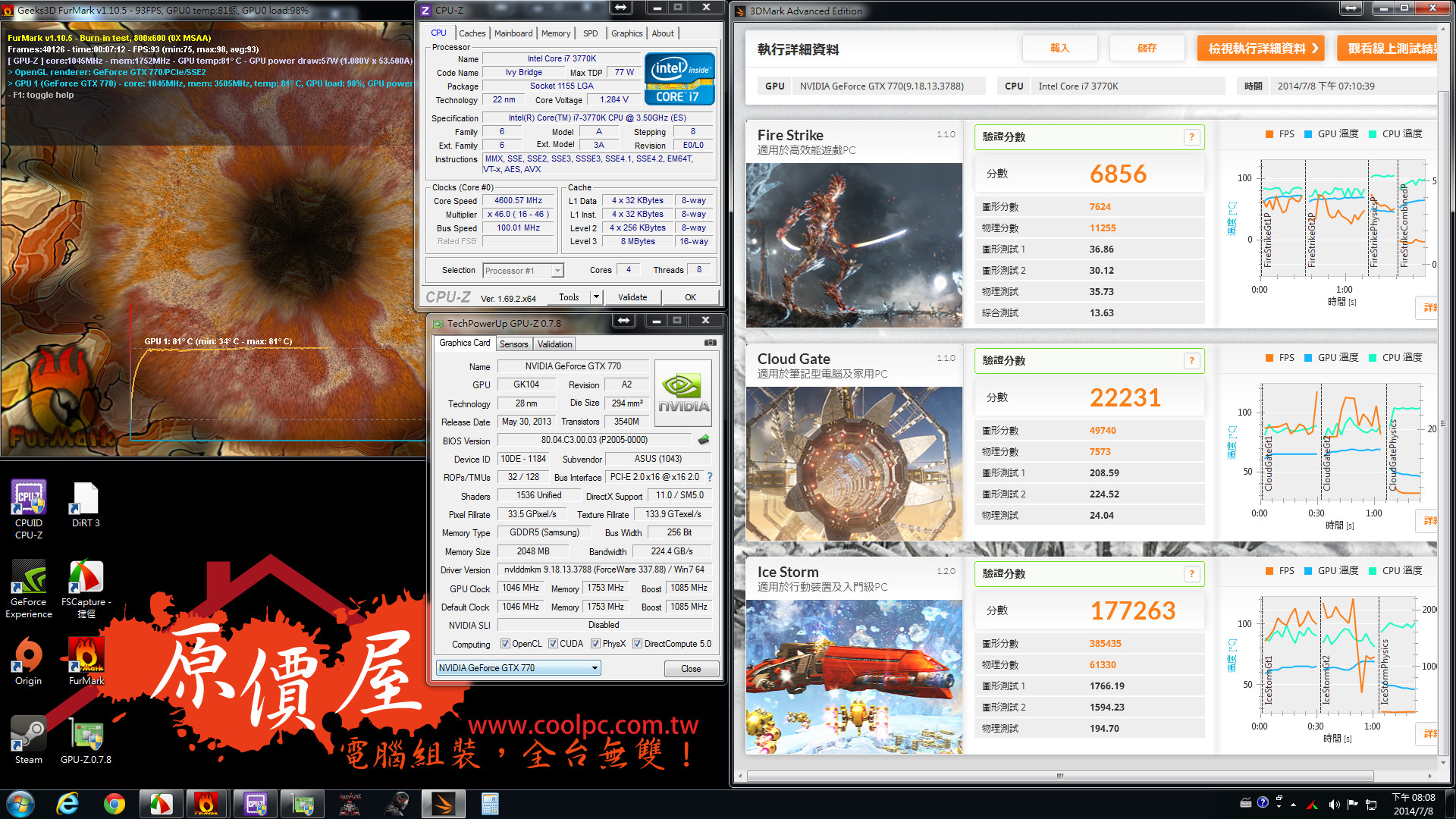Open the FSCapture desktop shortcut

[x=86, y=589]
